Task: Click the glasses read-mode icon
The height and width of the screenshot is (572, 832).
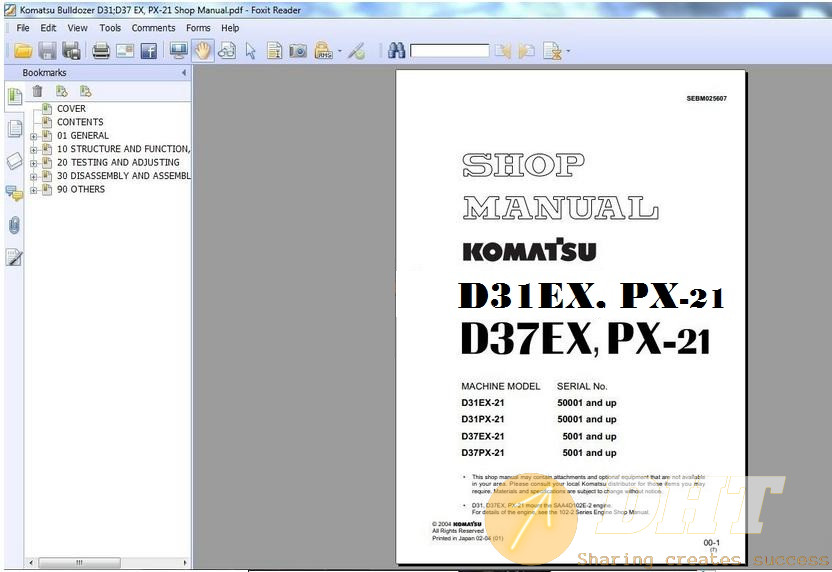Action: (227, 51)
